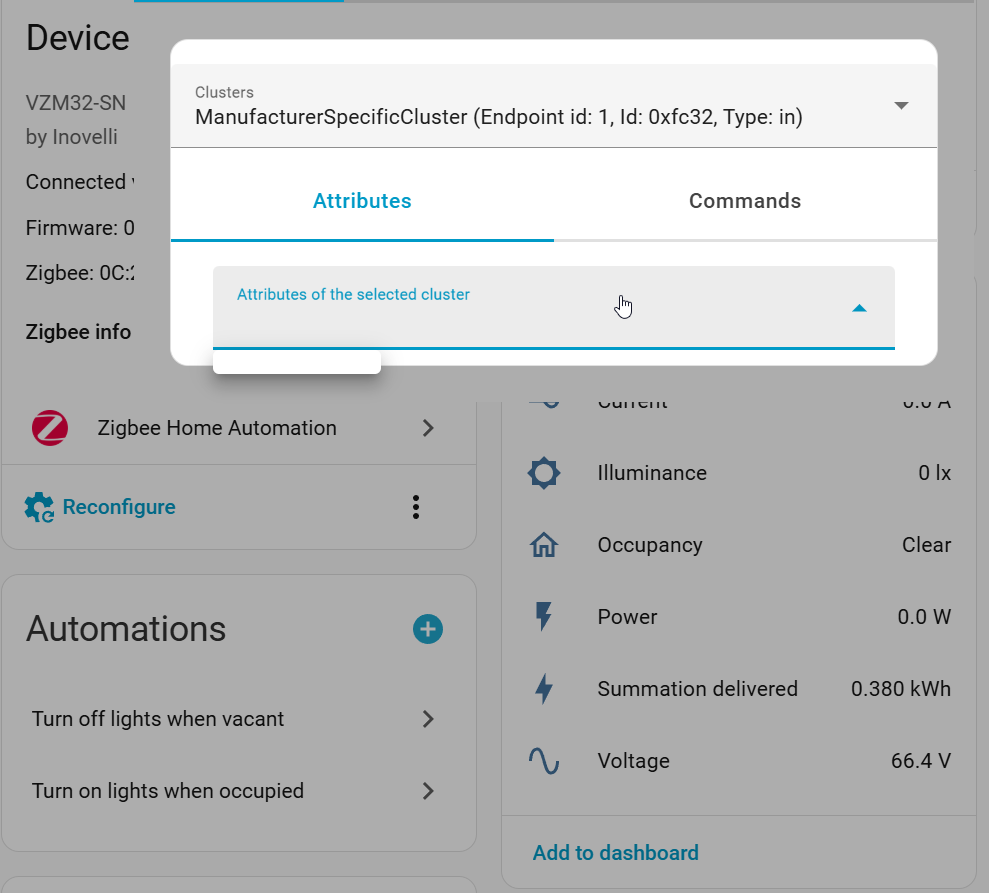The width and height of the screenshot is (989, 893).
Task: Collapse the cluster attributes dropdown arrow
Action: (x=858, y=308)
